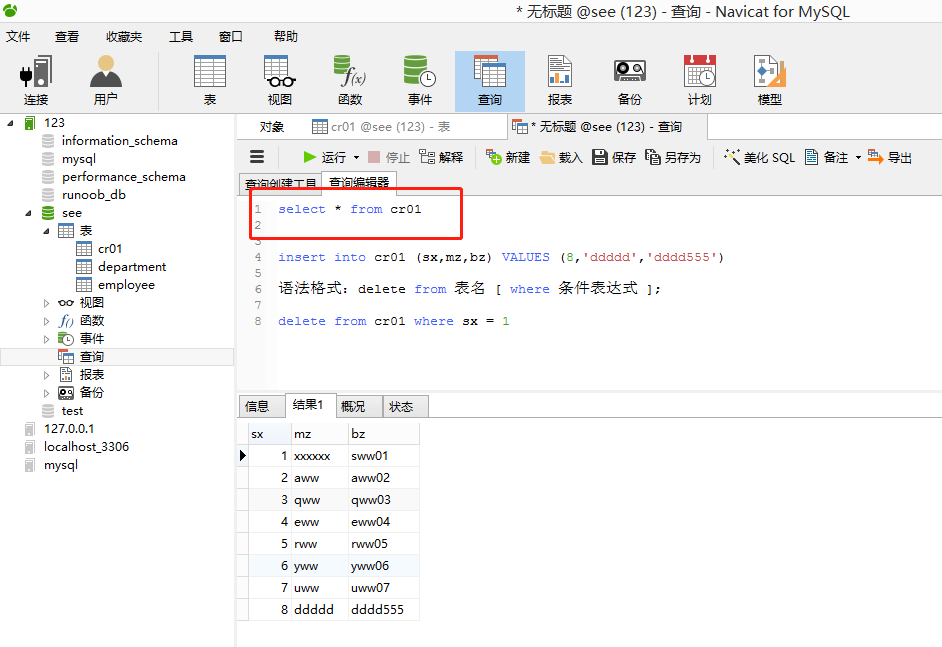942x647 pixels.
Task: Select the 视图 view toolbar icon
Action: [279, 81]
